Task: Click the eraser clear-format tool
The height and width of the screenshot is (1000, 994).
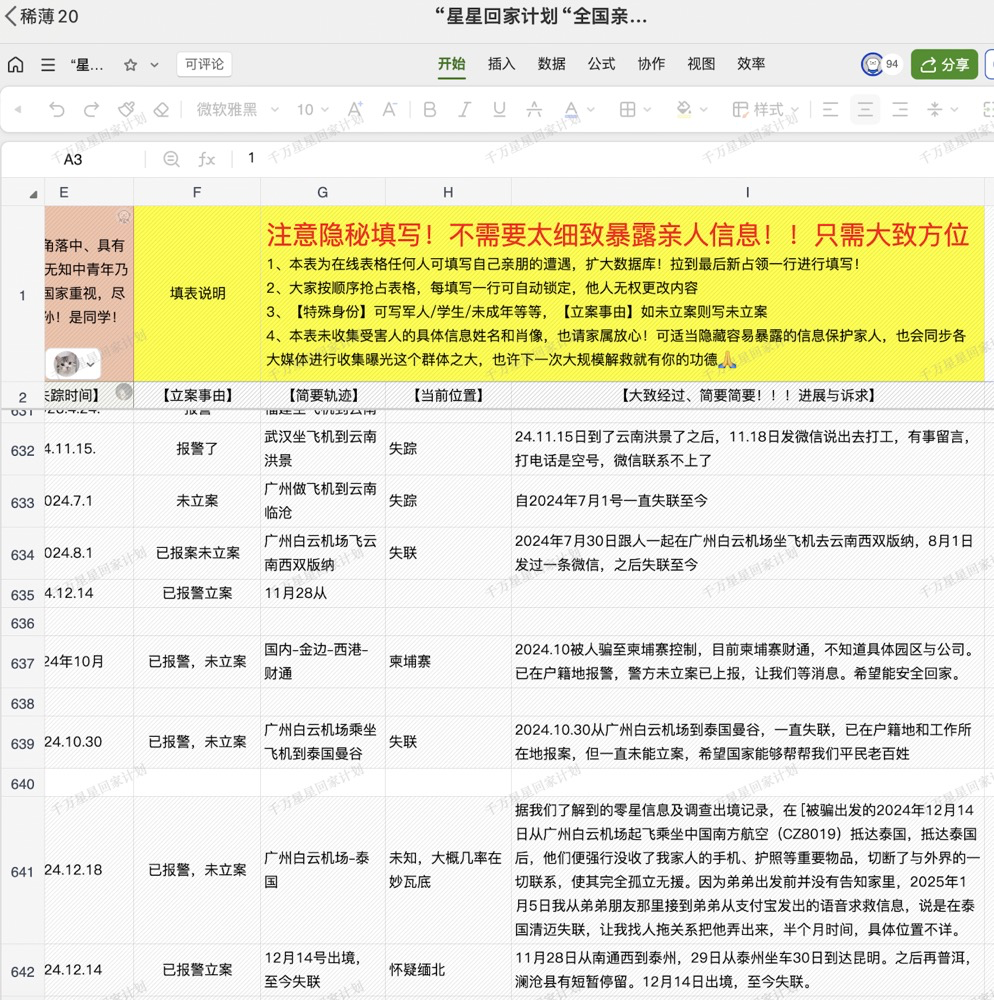Action: tap(161, 110)
